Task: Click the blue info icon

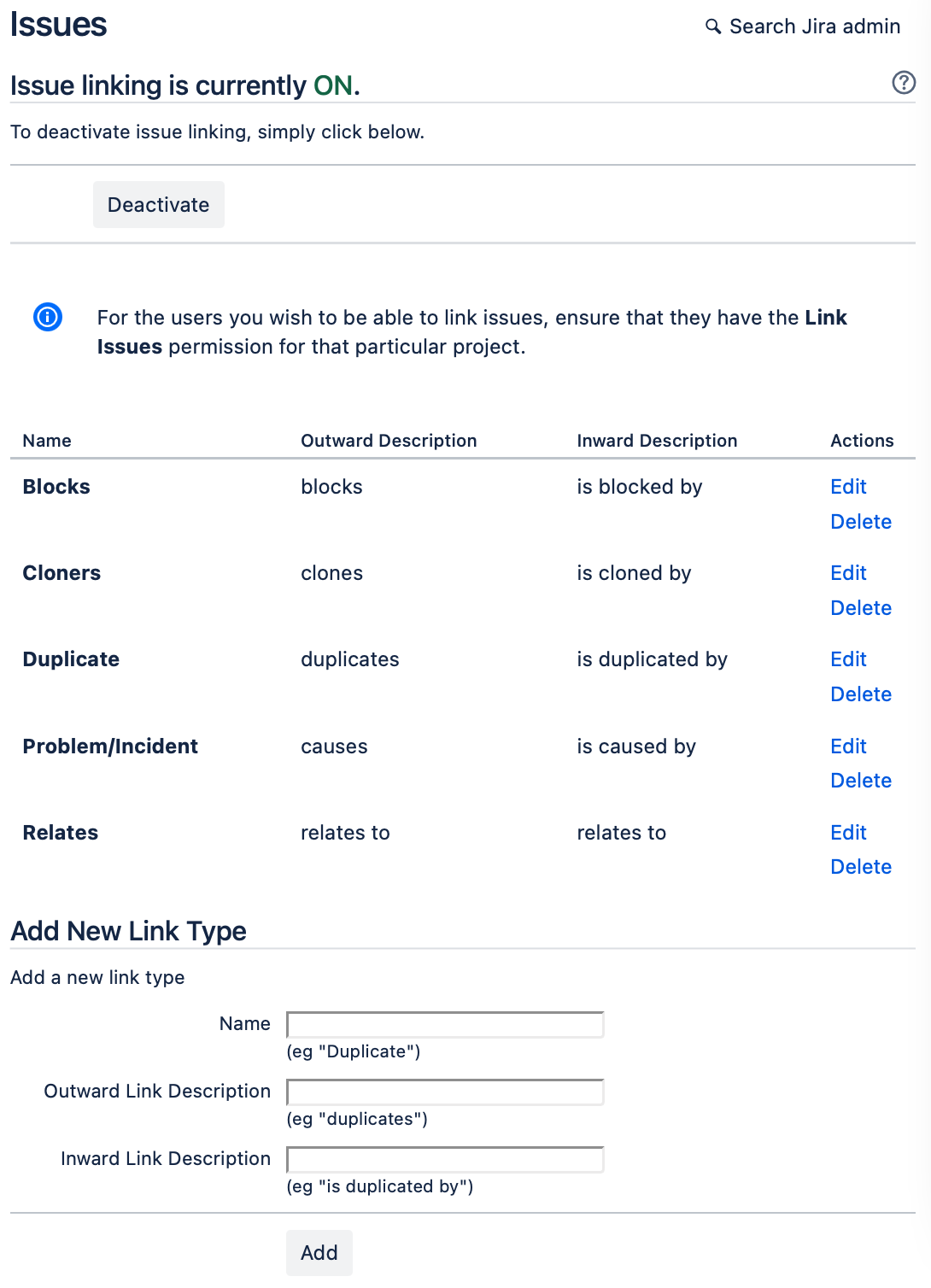Action: tap(48, 317)
